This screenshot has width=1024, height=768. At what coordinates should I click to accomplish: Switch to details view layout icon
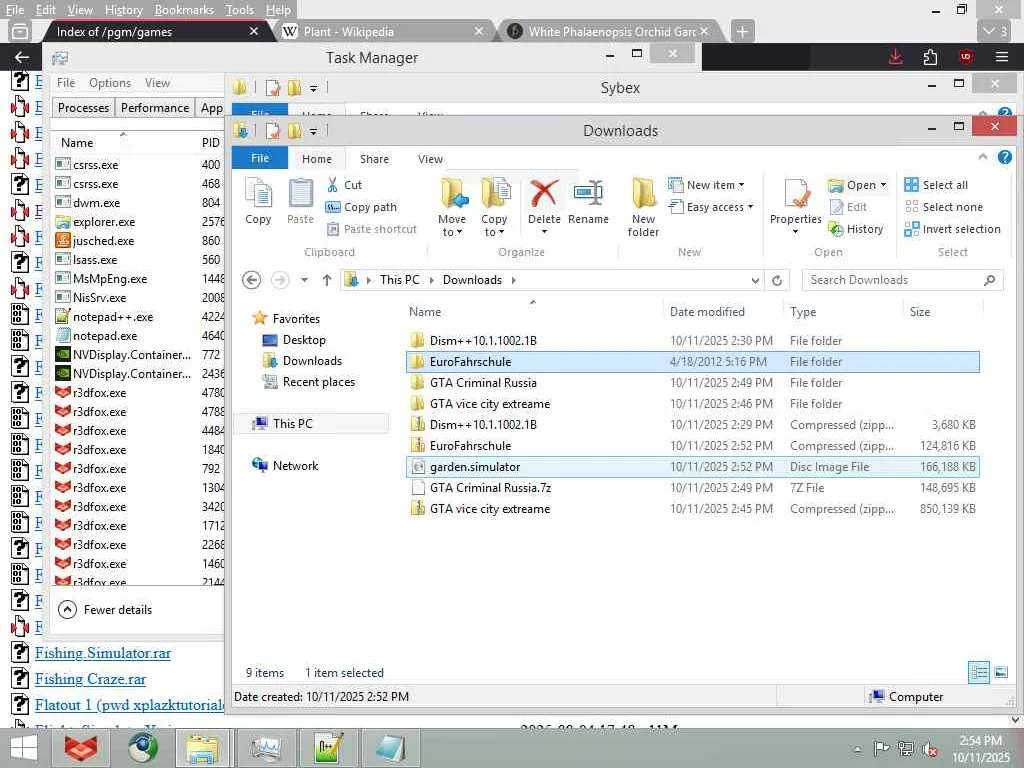click(979, 672)
